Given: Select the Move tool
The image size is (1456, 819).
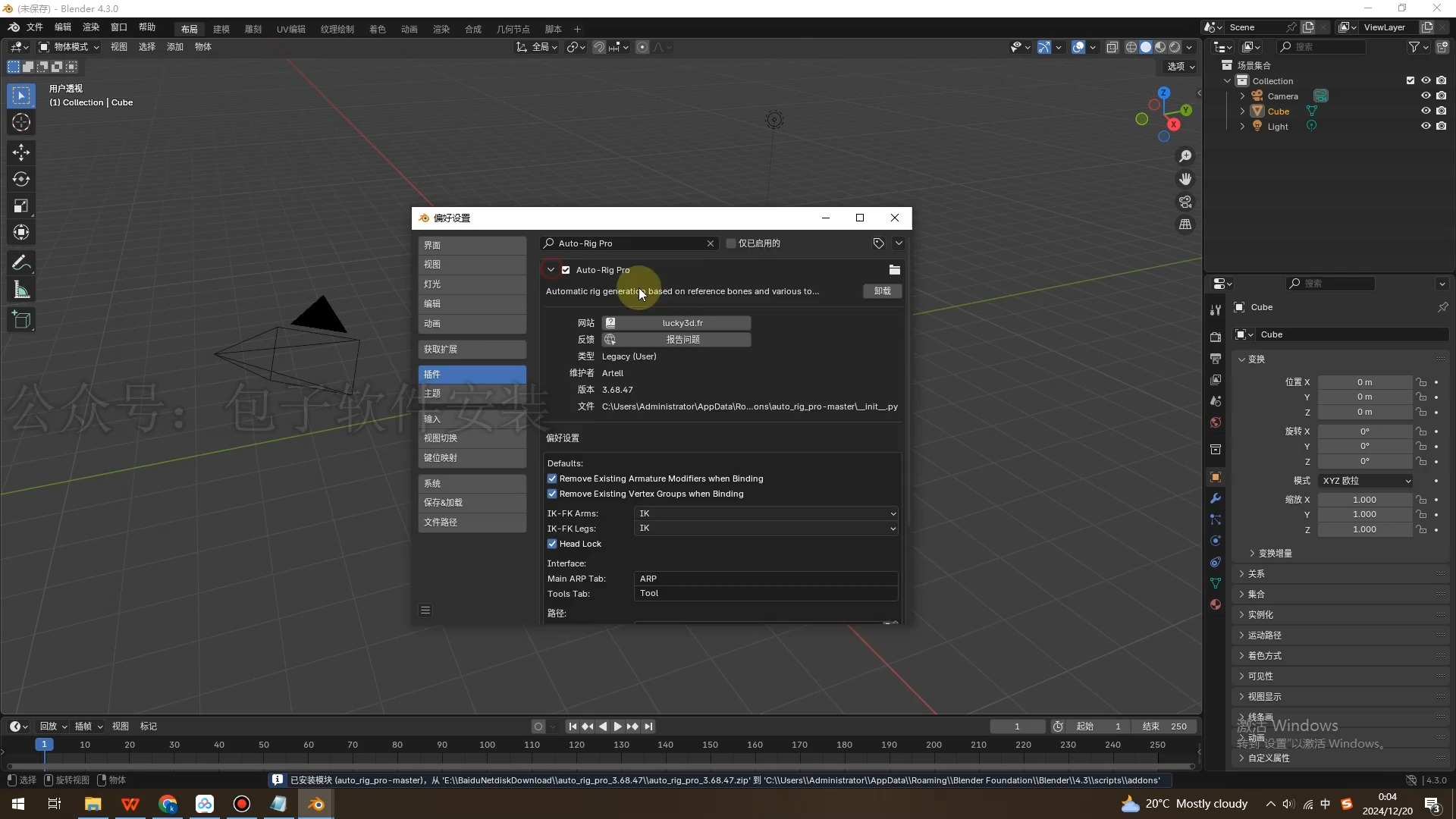Looking at the screenshot, I should (21, 152).
